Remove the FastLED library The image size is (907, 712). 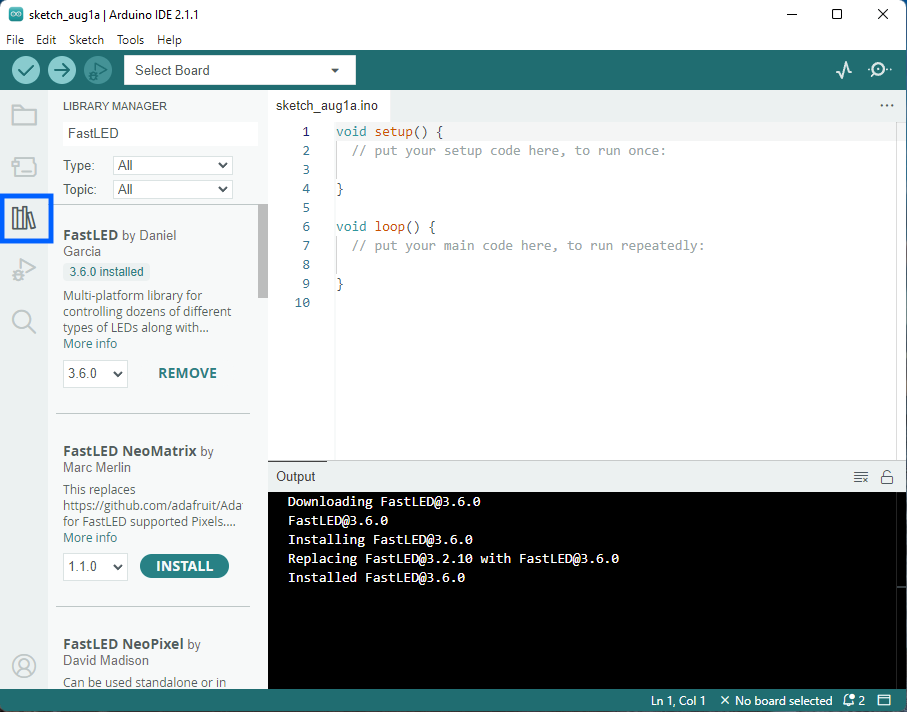point(187,373)
